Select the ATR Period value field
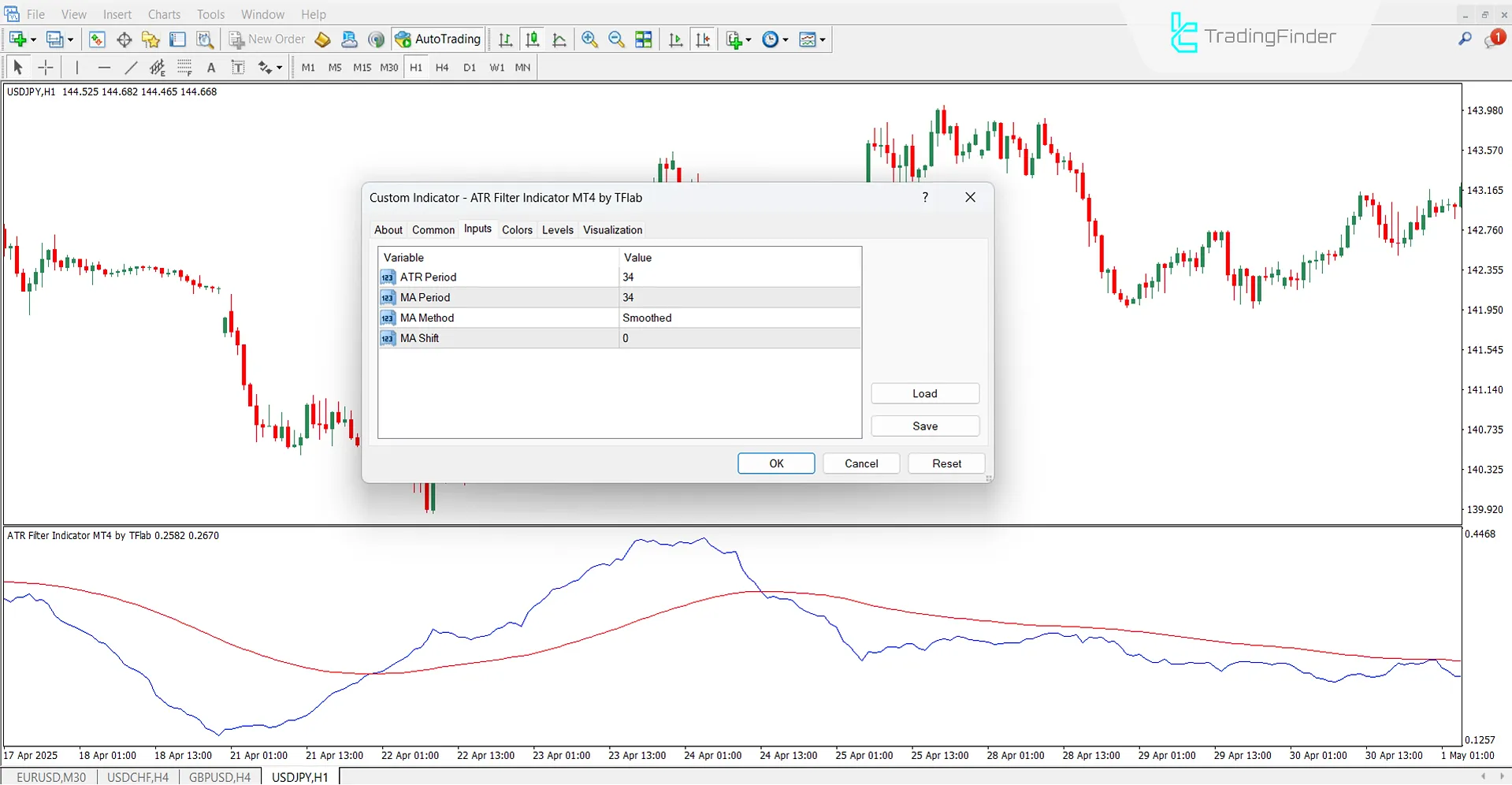Screen dimensions: 1512x785 [x=739, y=277]
